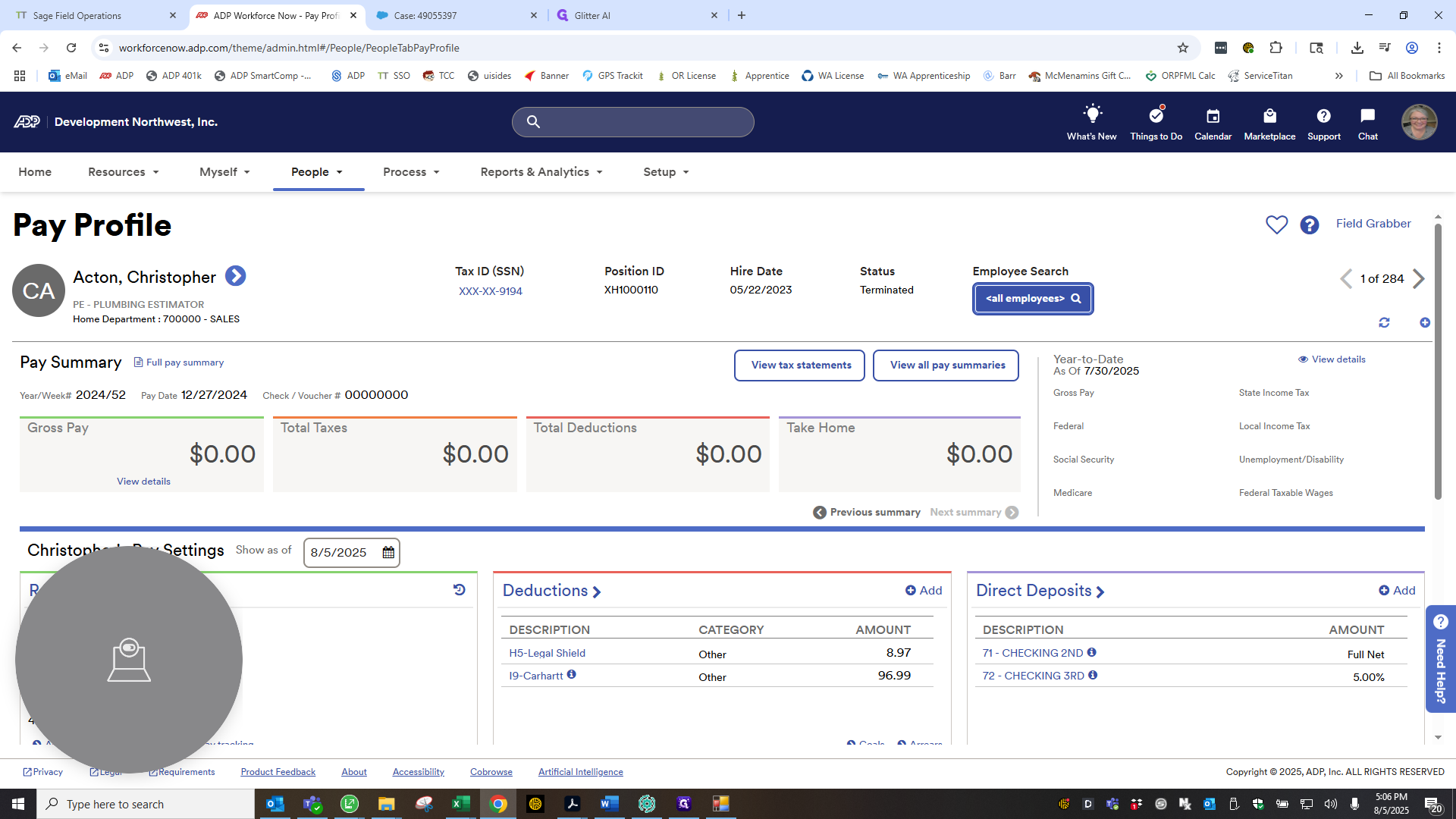
Task: Open page help question mark icon
Action: (x=1310, y=224)
